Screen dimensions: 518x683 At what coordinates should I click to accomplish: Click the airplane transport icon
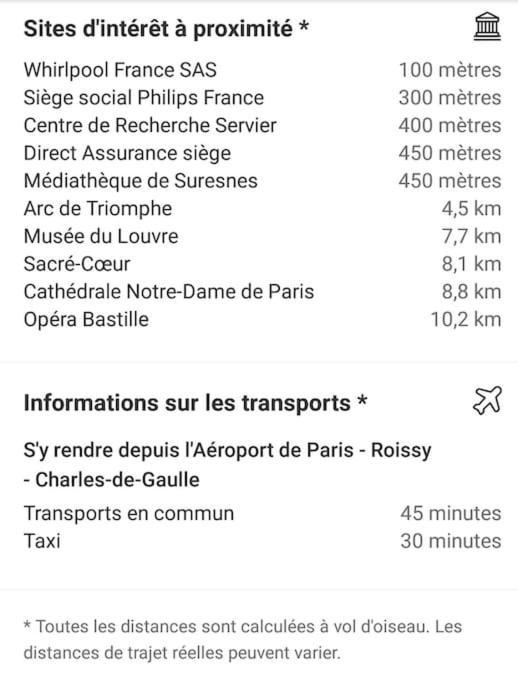pos(487,400)
